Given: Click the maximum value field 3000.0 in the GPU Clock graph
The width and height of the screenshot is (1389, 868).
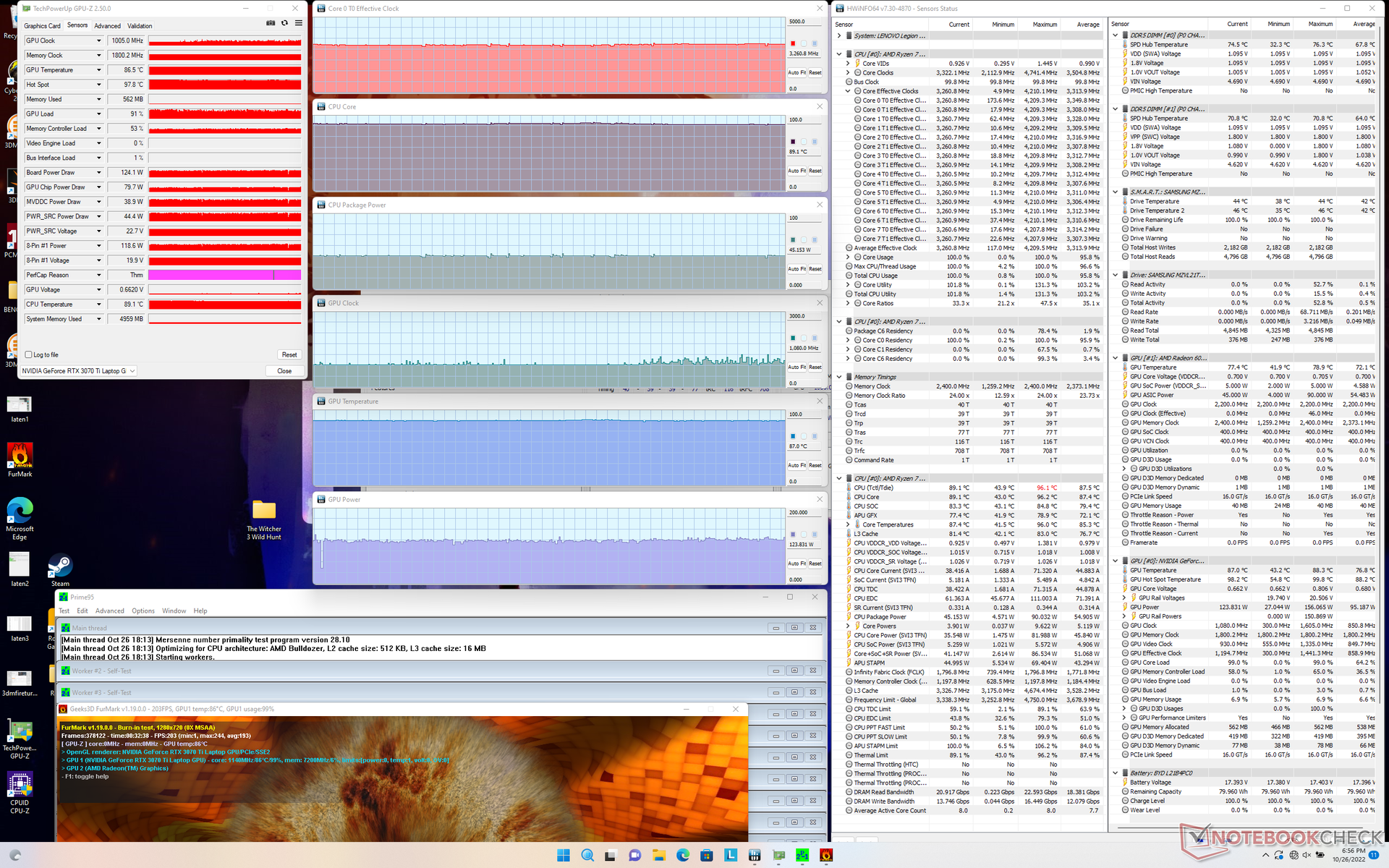Looking at the screenshot, I should 804,316.
